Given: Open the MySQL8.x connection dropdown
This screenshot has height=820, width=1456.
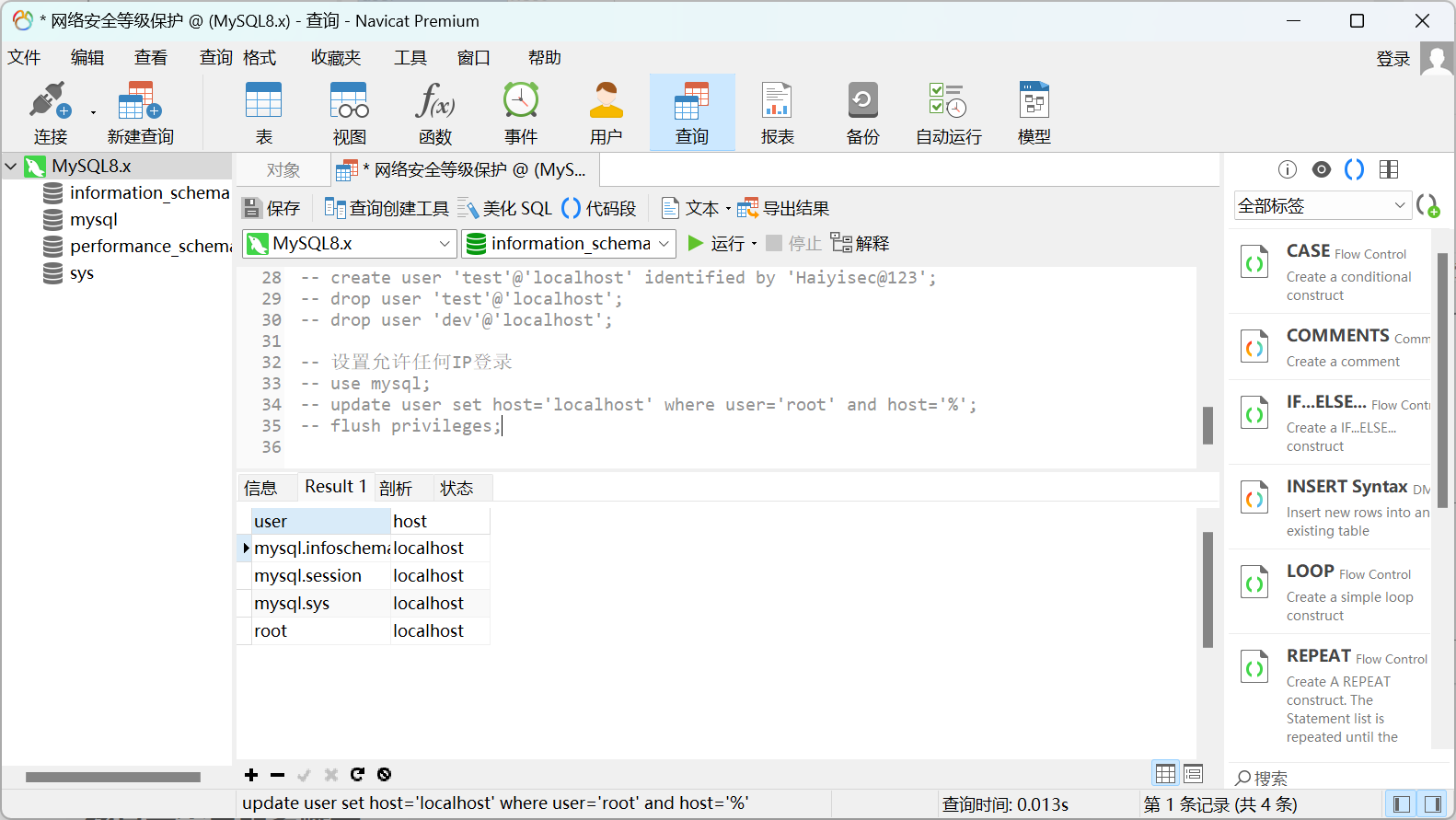Looking at the screenshot, I should coord(350,243).
